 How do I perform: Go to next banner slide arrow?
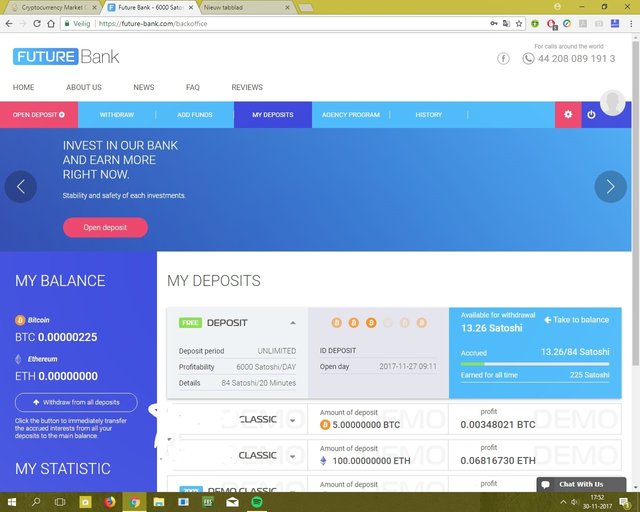click(610, 187)
